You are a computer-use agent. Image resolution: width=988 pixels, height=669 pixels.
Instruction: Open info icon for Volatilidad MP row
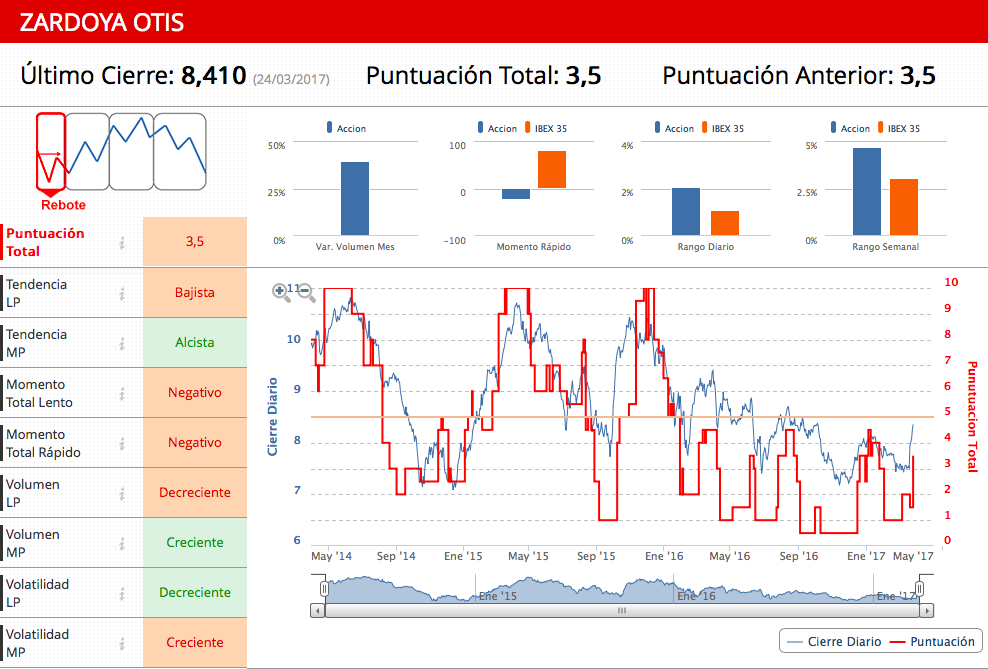point(122,644)
